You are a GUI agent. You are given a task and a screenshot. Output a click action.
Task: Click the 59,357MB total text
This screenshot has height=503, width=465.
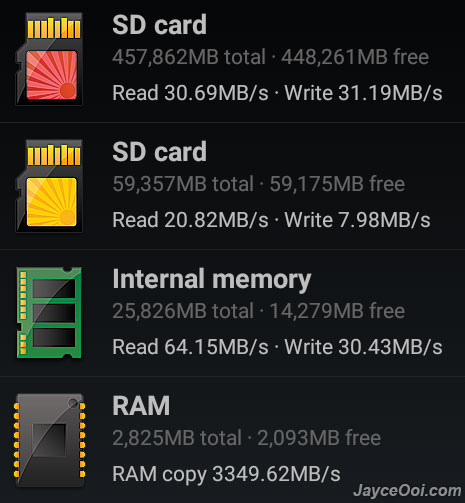(x=183, y=184)
